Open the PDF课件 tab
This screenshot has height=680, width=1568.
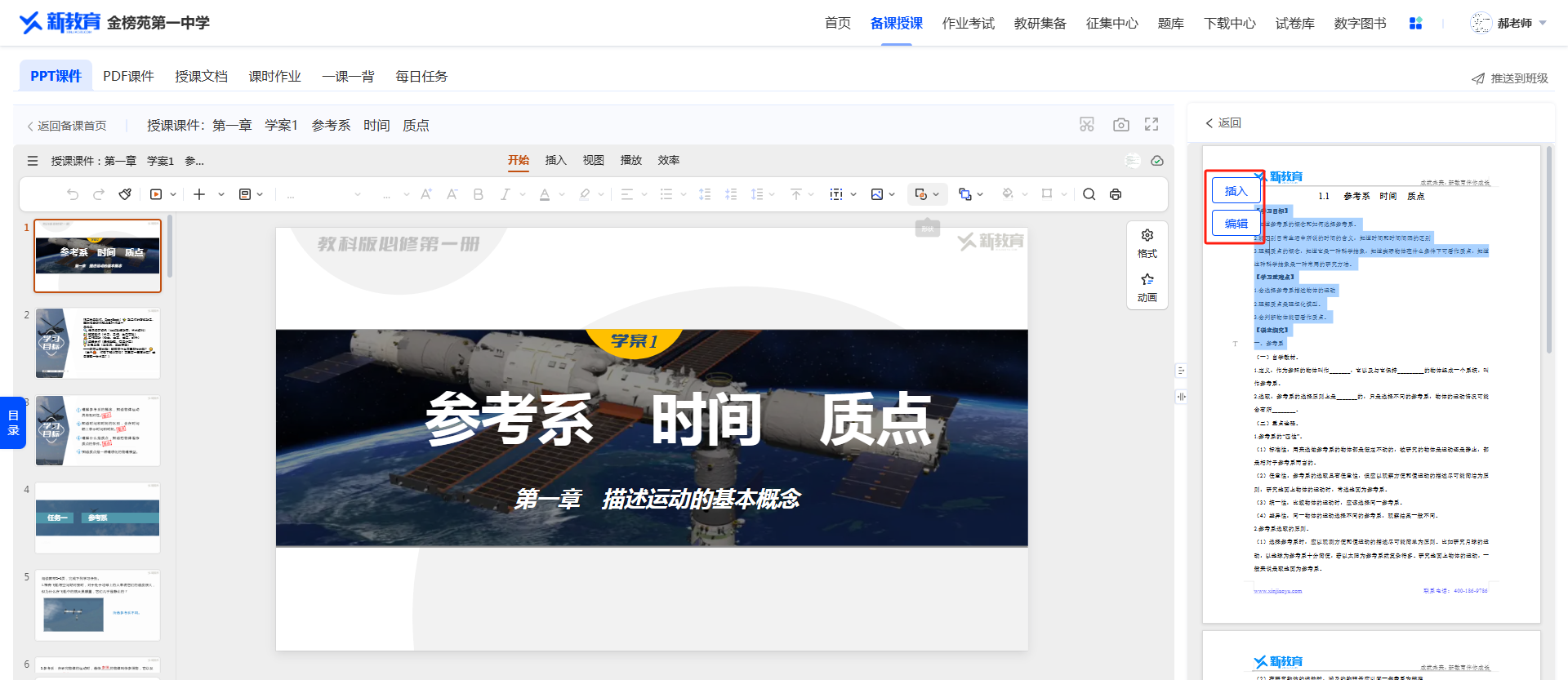pyautogui.click(x=128, y=76)
